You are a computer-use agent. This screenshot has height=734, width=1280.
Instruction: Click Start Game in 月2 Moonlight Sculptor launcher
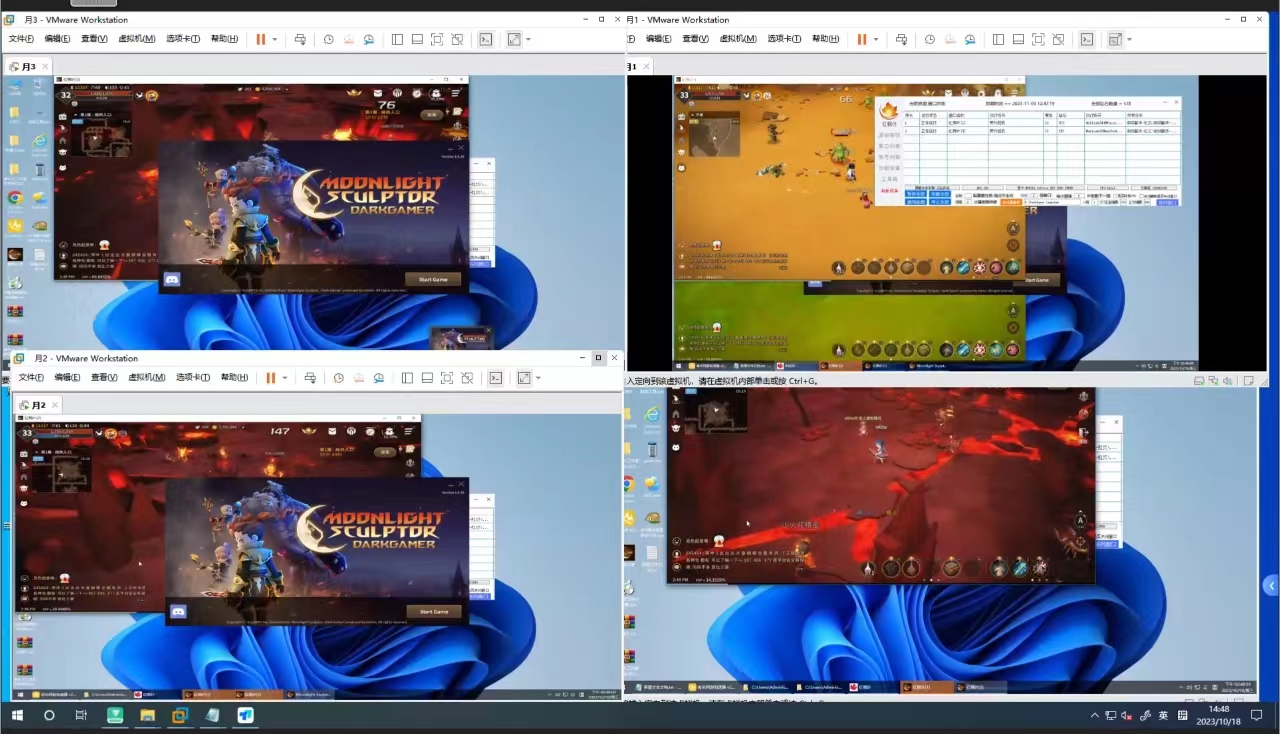point(434,611)
